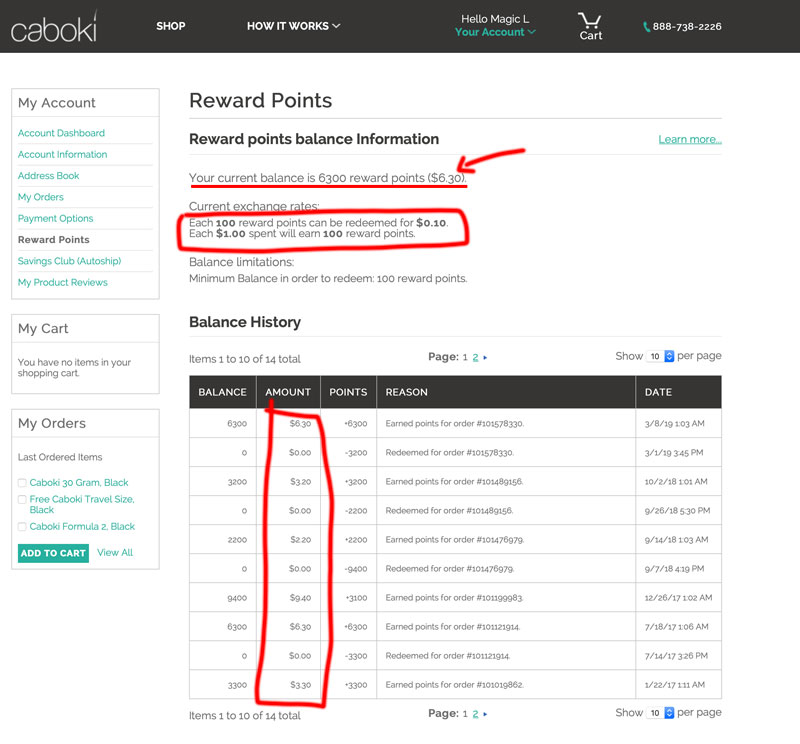Open My Product Reviews in sidebar
The width and height of the screenshot is (800, 744).
63,283
